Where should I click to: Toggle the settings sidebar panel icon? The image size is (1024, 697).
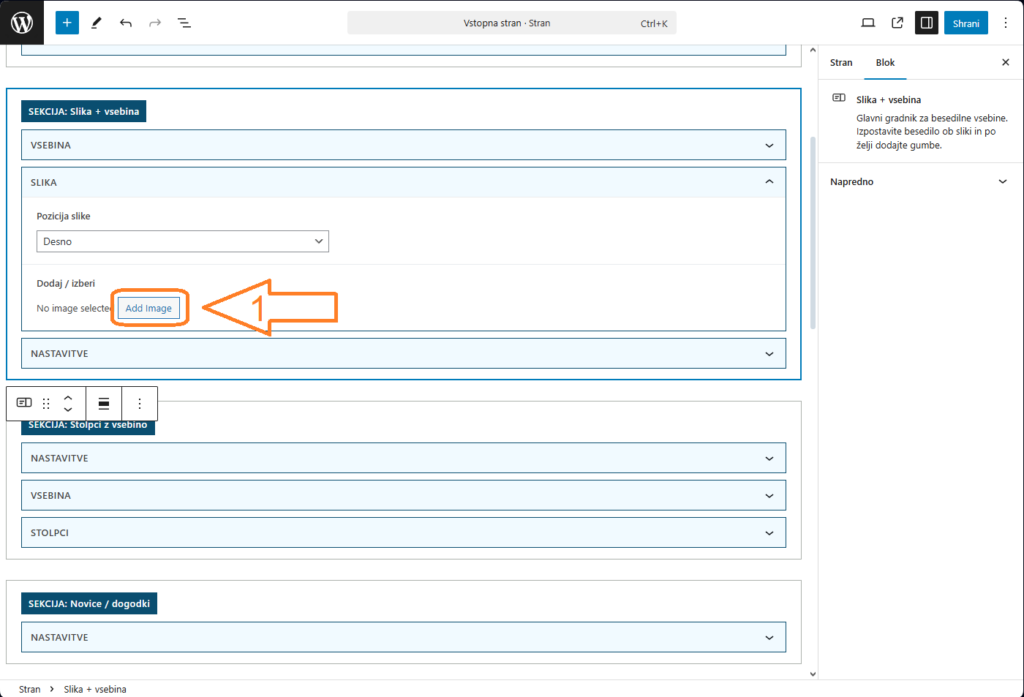(x=926, y=22)
